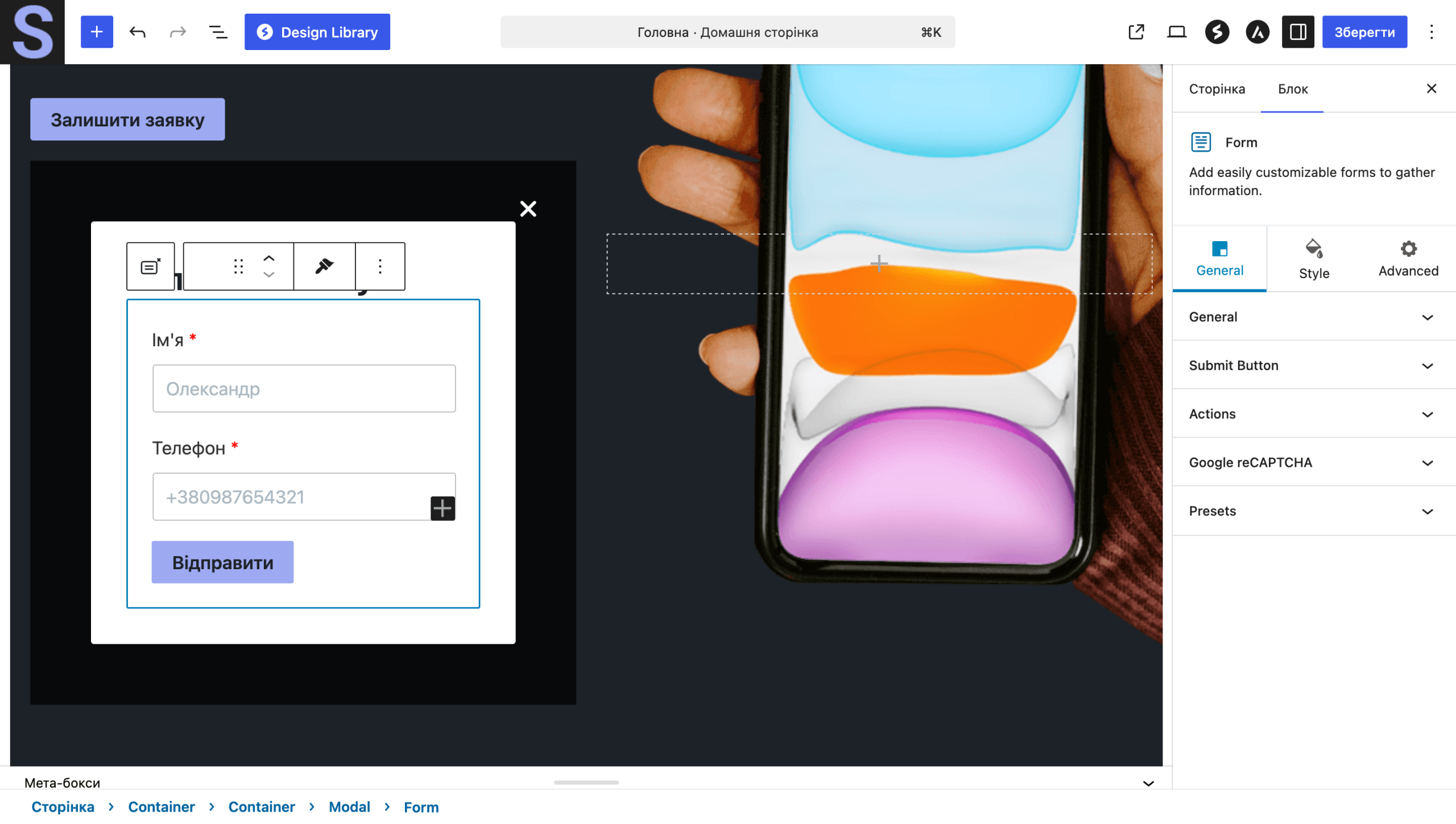This screenshot has width=1456, height=824.
Task: Click the Відправити submit button
Action: tap(222, 562)
